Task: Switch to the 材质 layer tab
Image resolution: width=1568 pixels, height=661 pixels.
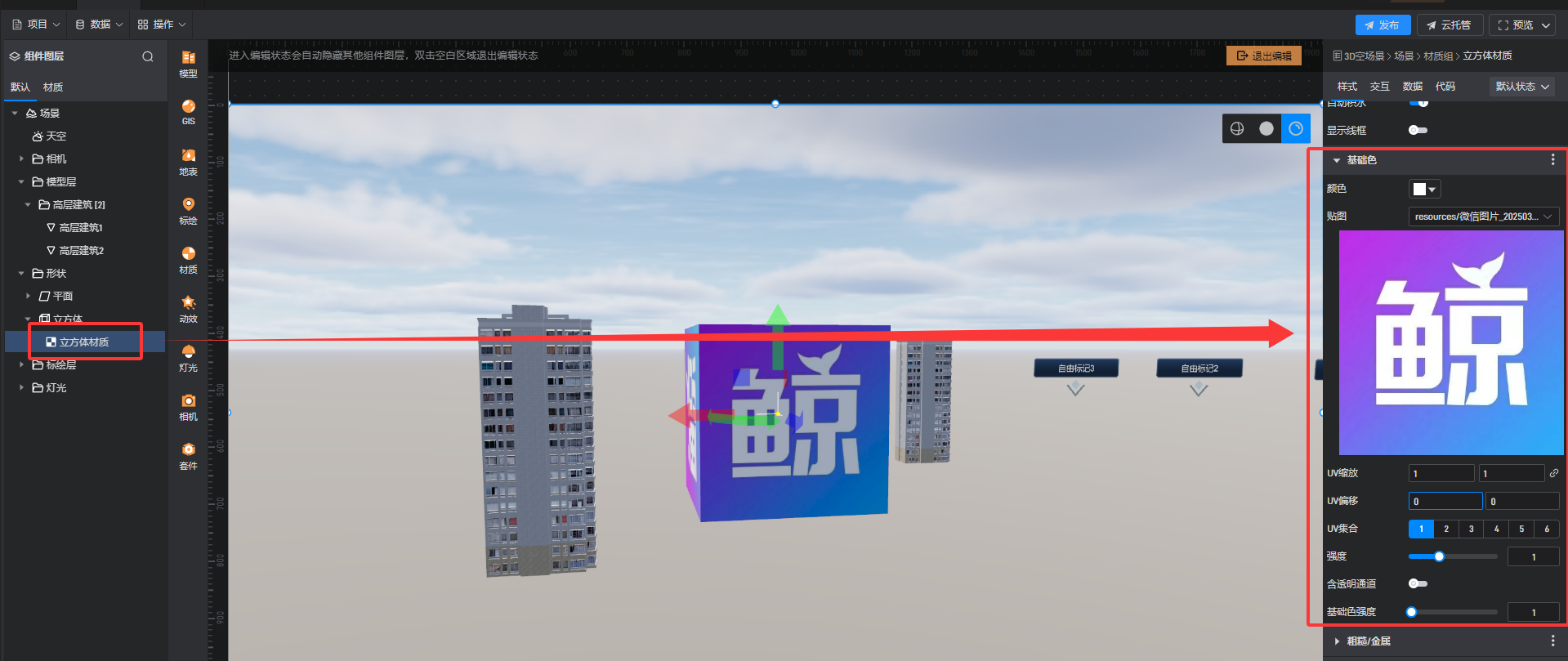Action: [x=53, y=87]
